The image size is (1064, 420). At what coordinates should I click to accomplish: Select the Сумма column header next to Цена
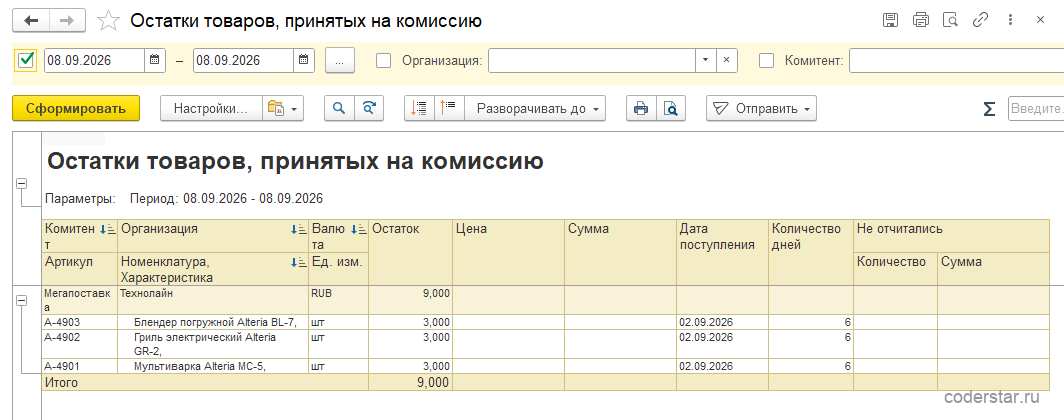[x=620, y=252]
